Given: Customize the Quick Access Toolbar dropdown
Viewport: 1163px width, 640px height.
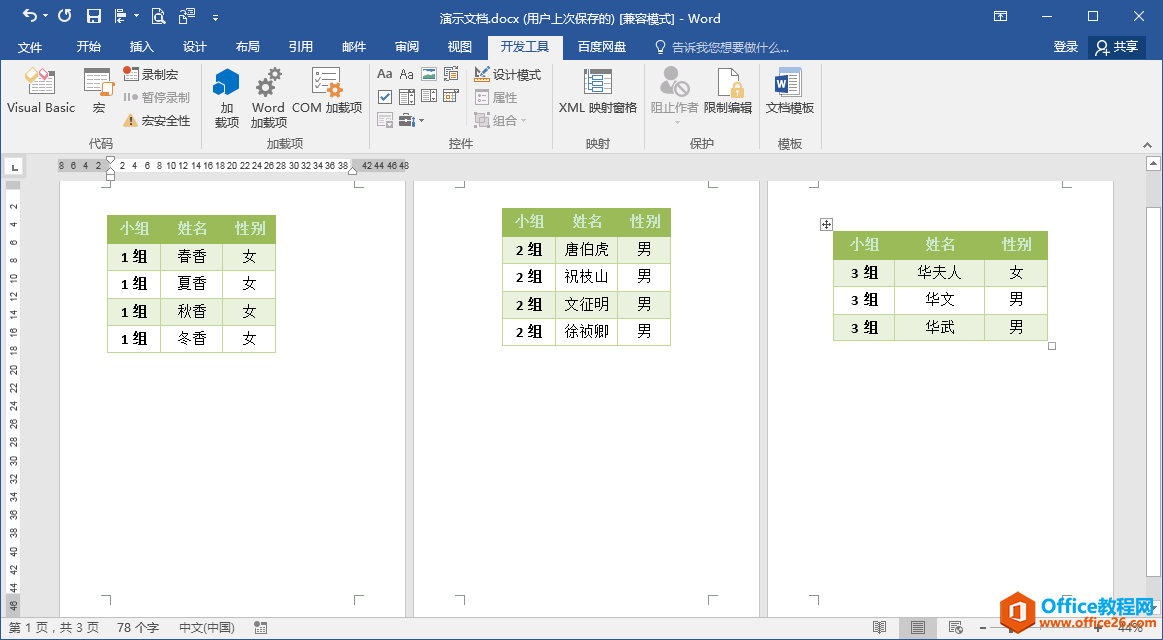Looking at the screenshot, I should tap(215, 17).
